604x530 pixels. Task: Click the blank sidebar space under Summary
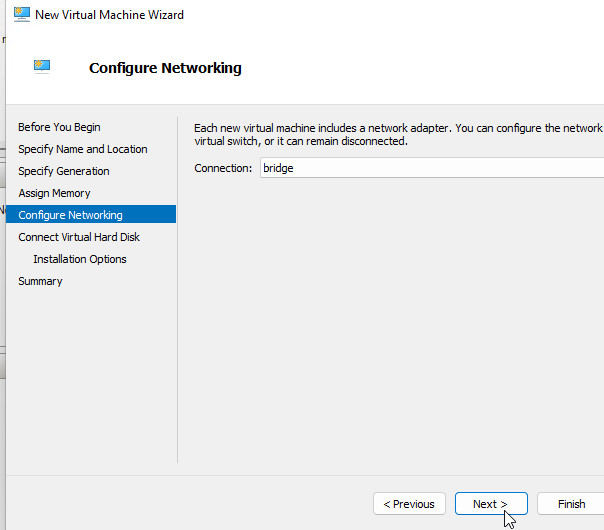click(90, 380)
